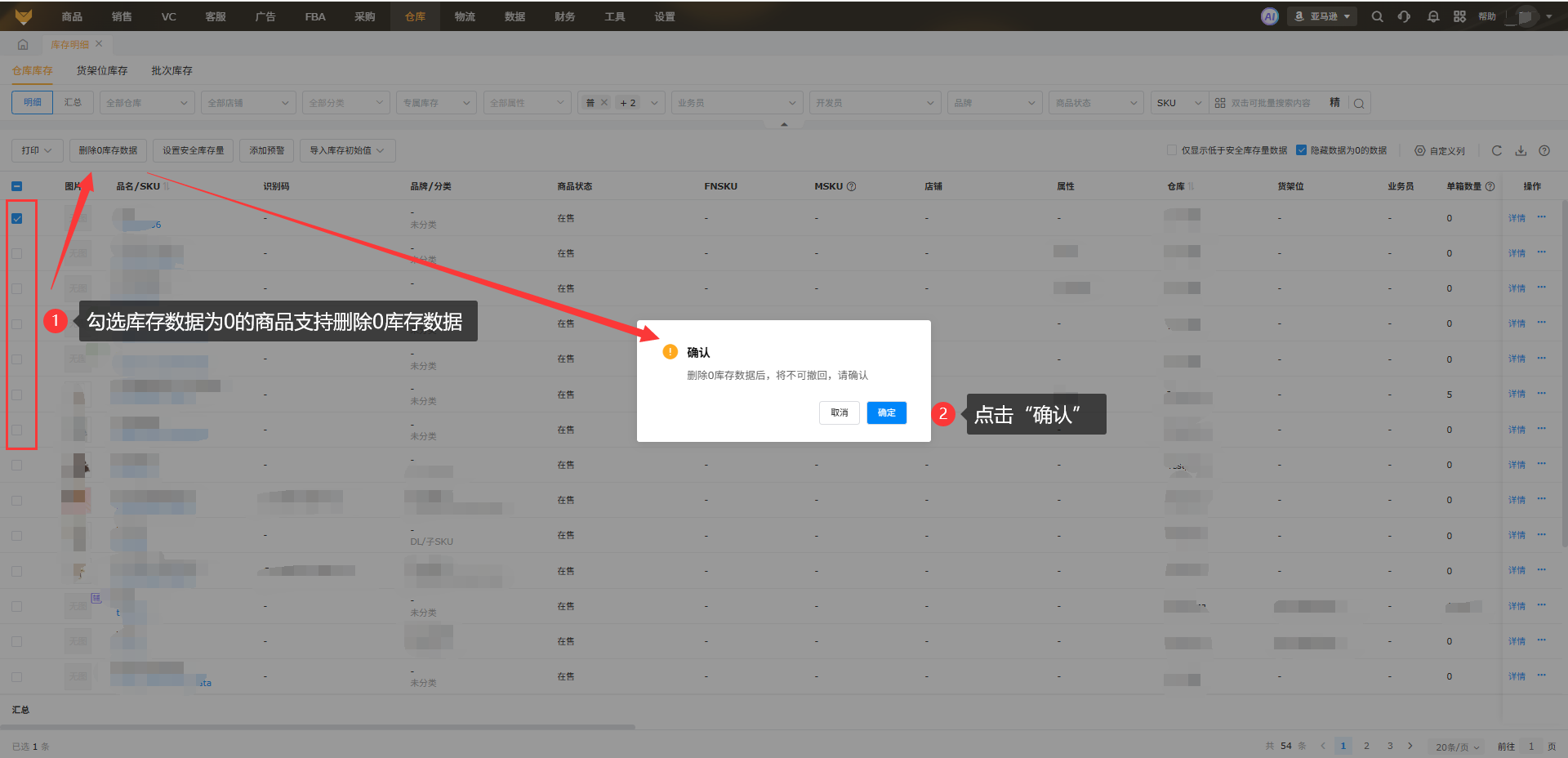The height and width of the screenshot is (758, 1568).
Task: Expand the 打印 dropdown button
Action: pyautogui.click(x=38, y=150)
